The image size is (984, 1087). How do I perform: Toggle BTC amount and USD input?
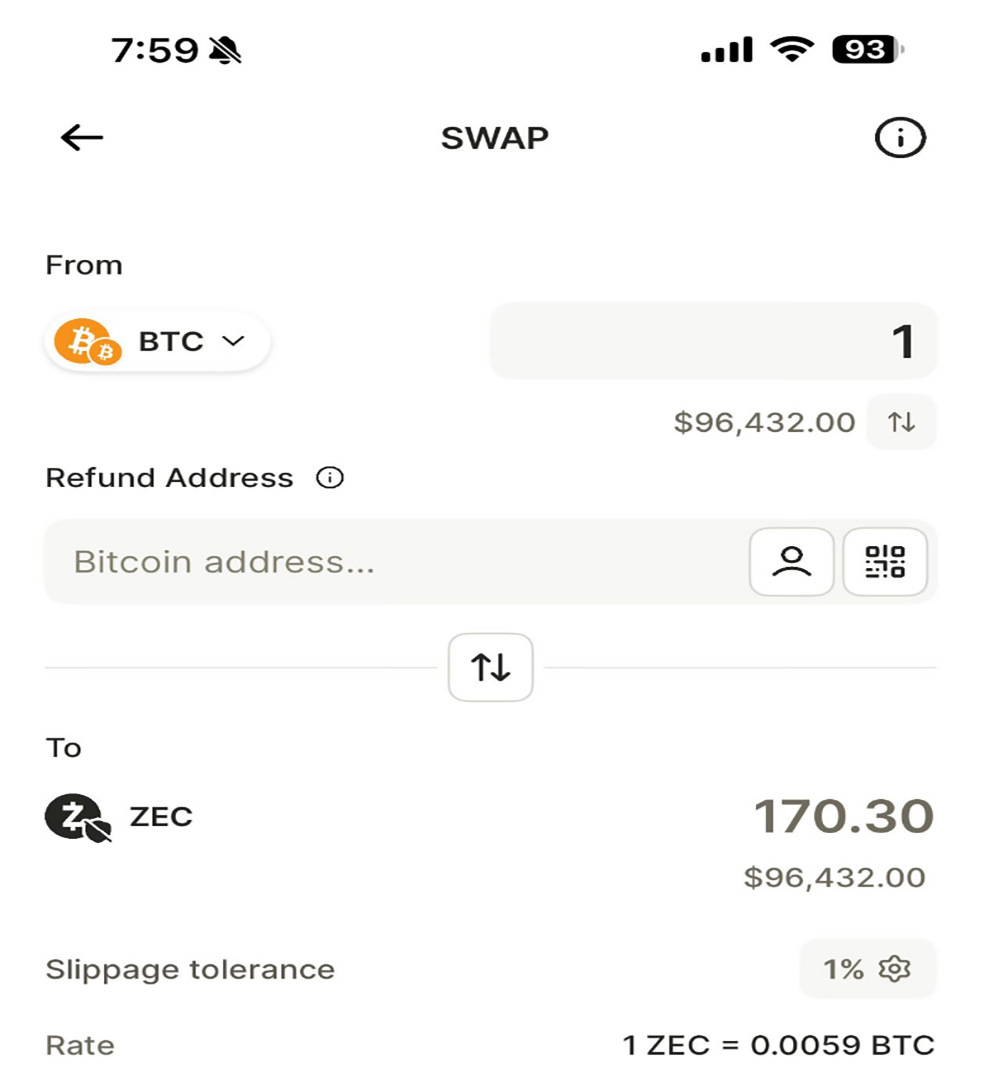[x=901, y=422]
